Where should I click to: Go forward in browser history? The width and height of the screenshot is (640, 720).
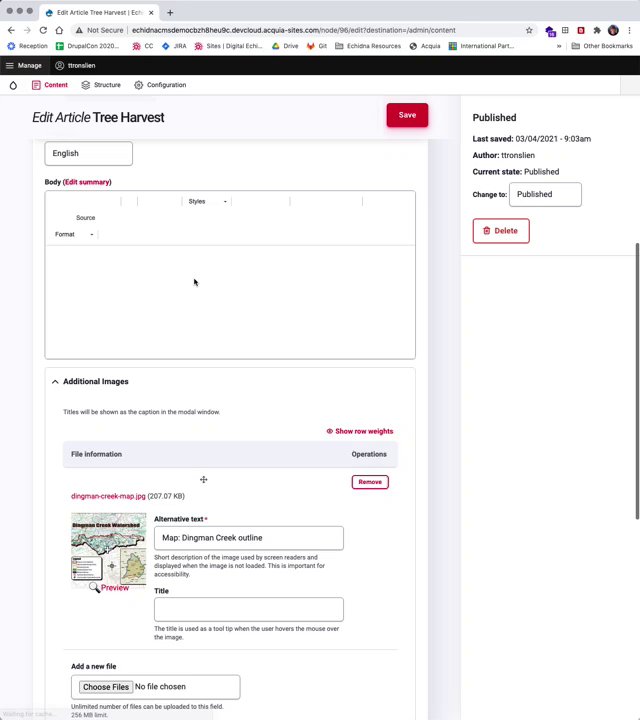click(x=27, y=30)
